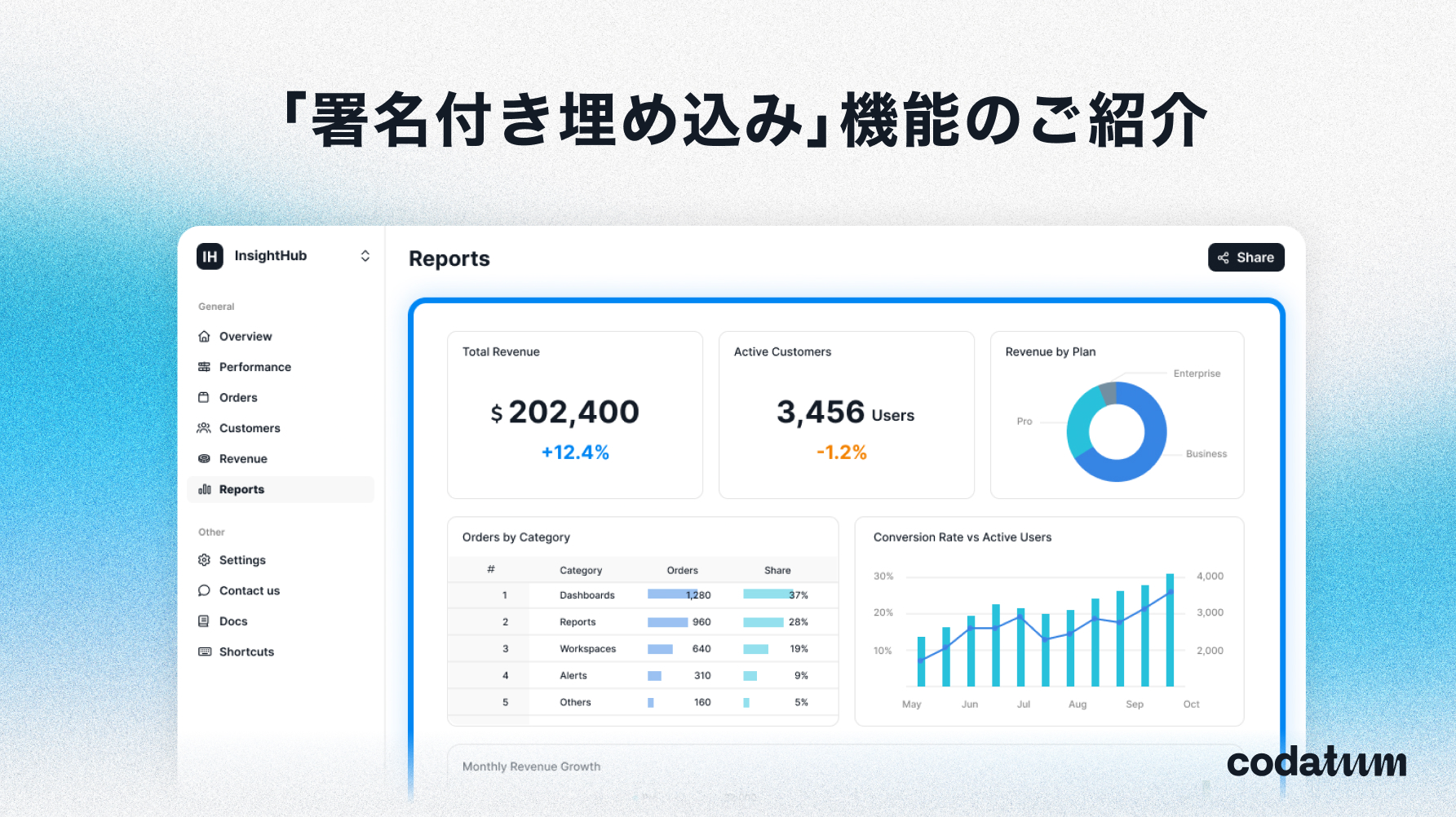Click the Settings gear icon
Image resolution: width=1456 pixels, height=817 pixels.
click(204, 560)
